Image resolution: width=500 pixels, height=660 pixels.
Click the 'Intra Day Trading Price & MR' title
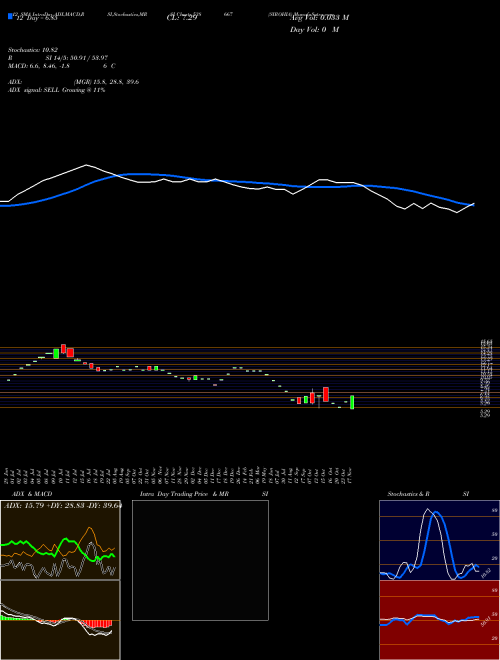coord(185,494)
